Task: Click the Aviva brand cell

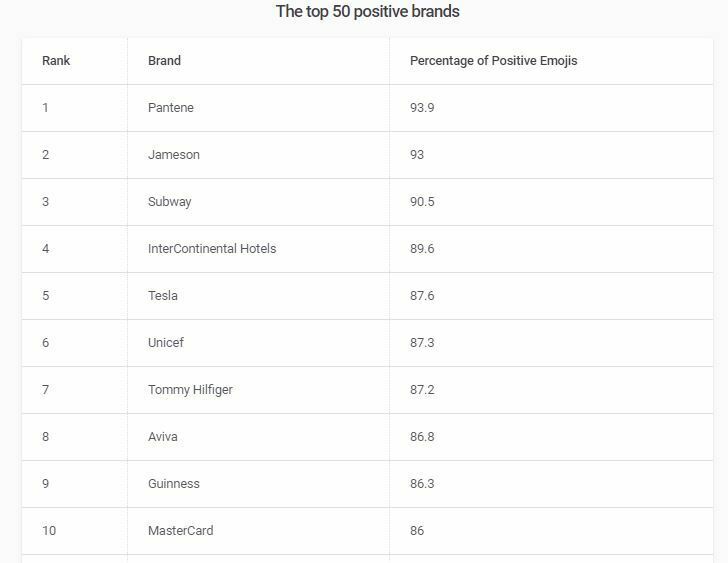Action: [163, 437]
